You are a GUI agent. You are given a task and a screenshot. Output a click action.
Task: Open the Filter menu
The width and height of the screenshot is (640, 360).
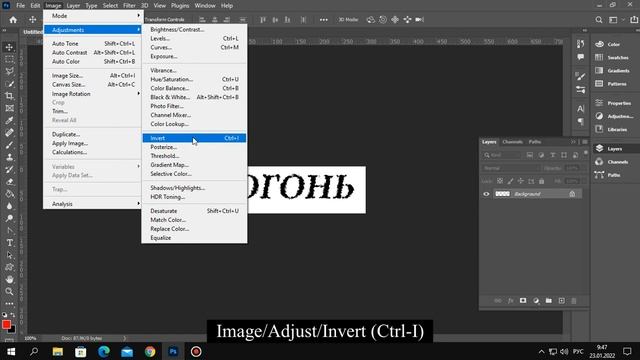[129, 6]
